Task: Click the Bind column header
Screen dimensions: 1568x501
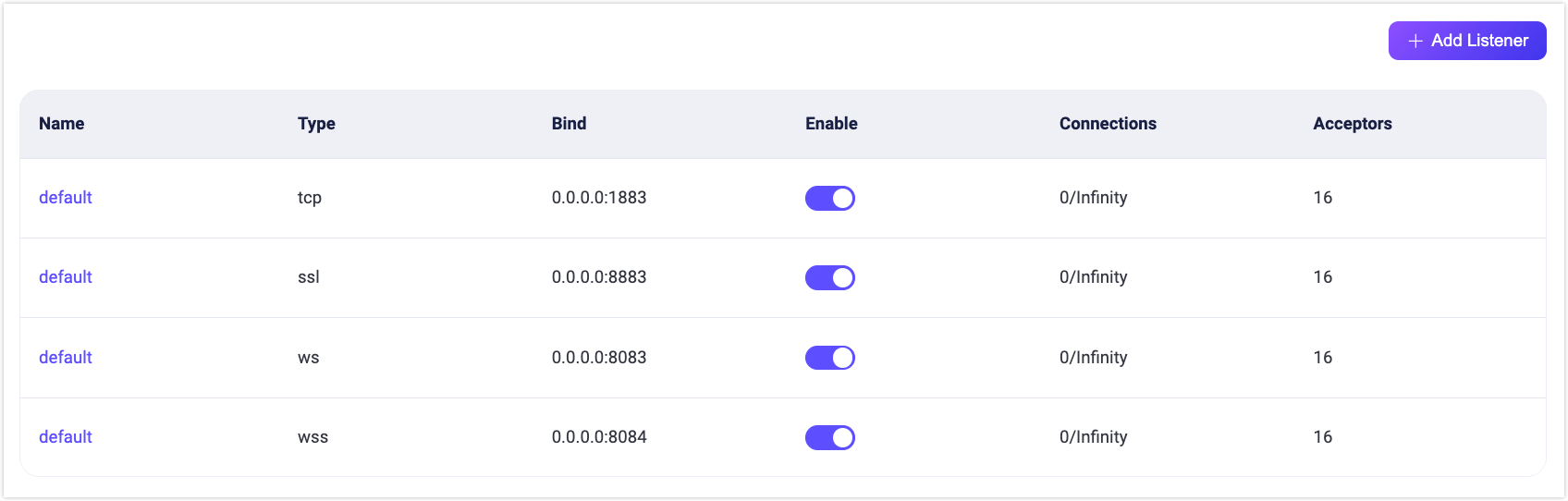Action: (x=570, y=124)
